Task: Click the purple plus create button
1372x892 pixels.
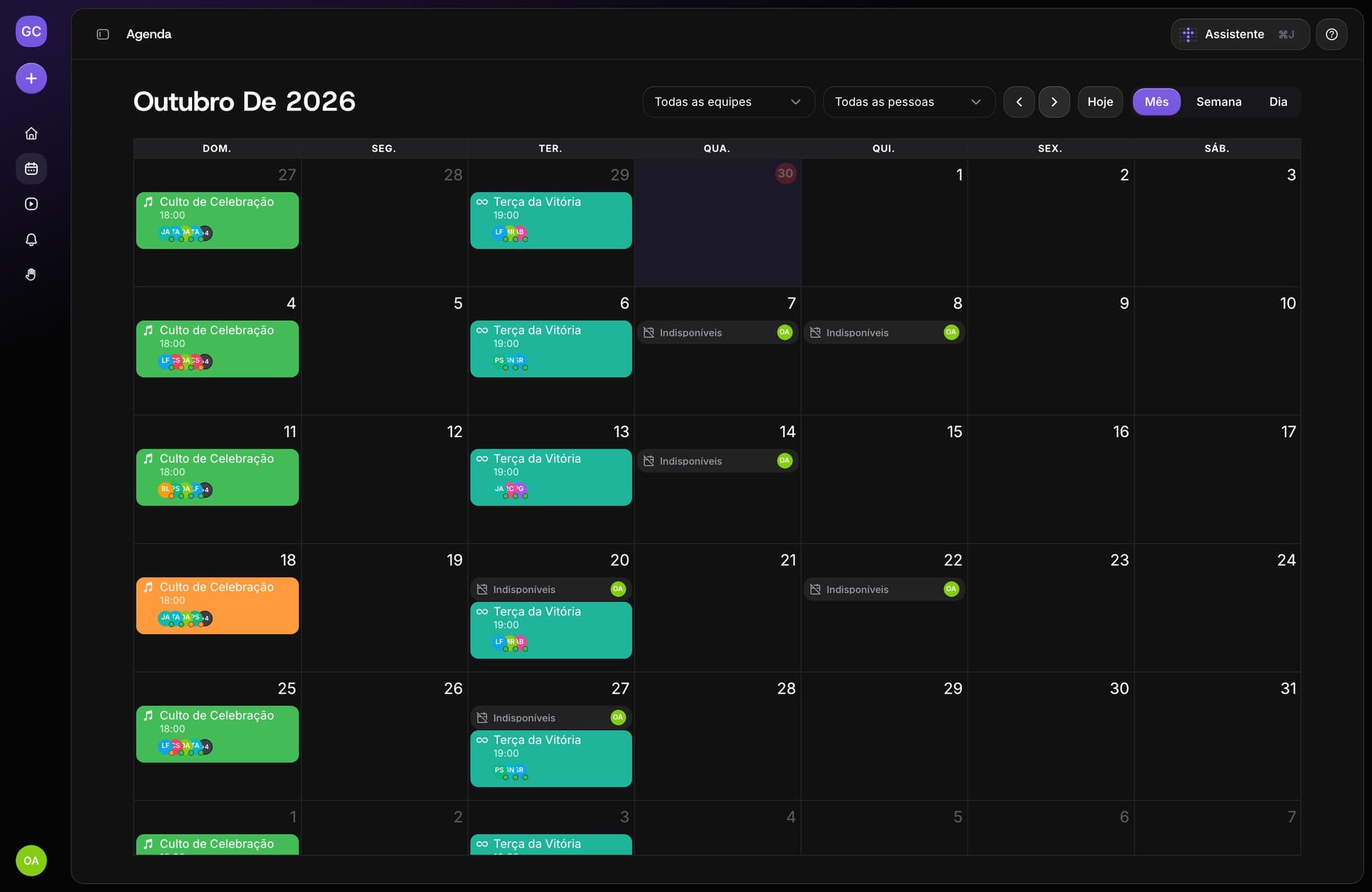Action: click(x=31, y=78)
